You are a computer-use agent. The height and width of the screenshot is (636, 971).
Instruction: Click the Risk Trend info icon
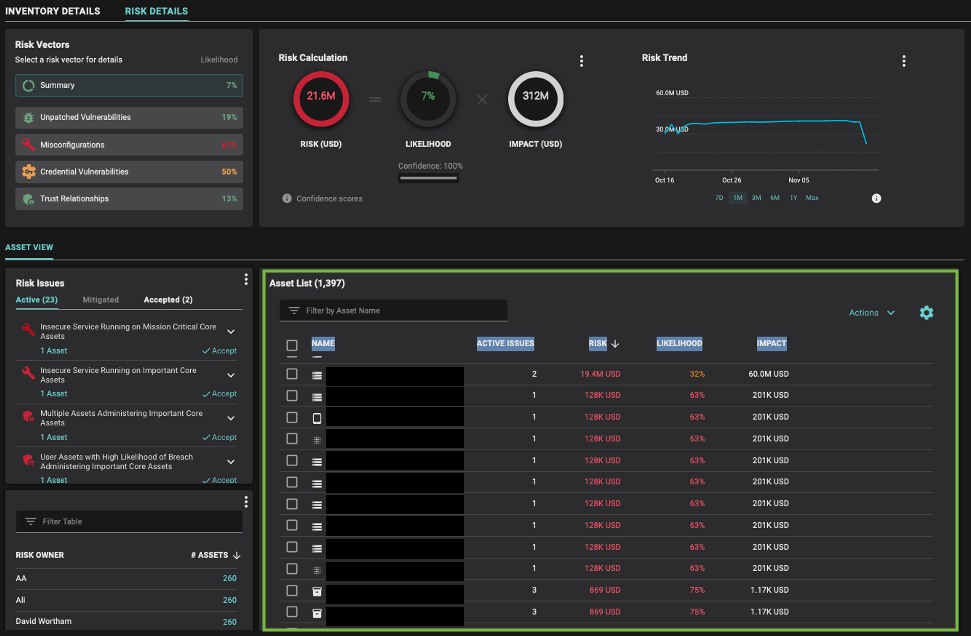876,198
